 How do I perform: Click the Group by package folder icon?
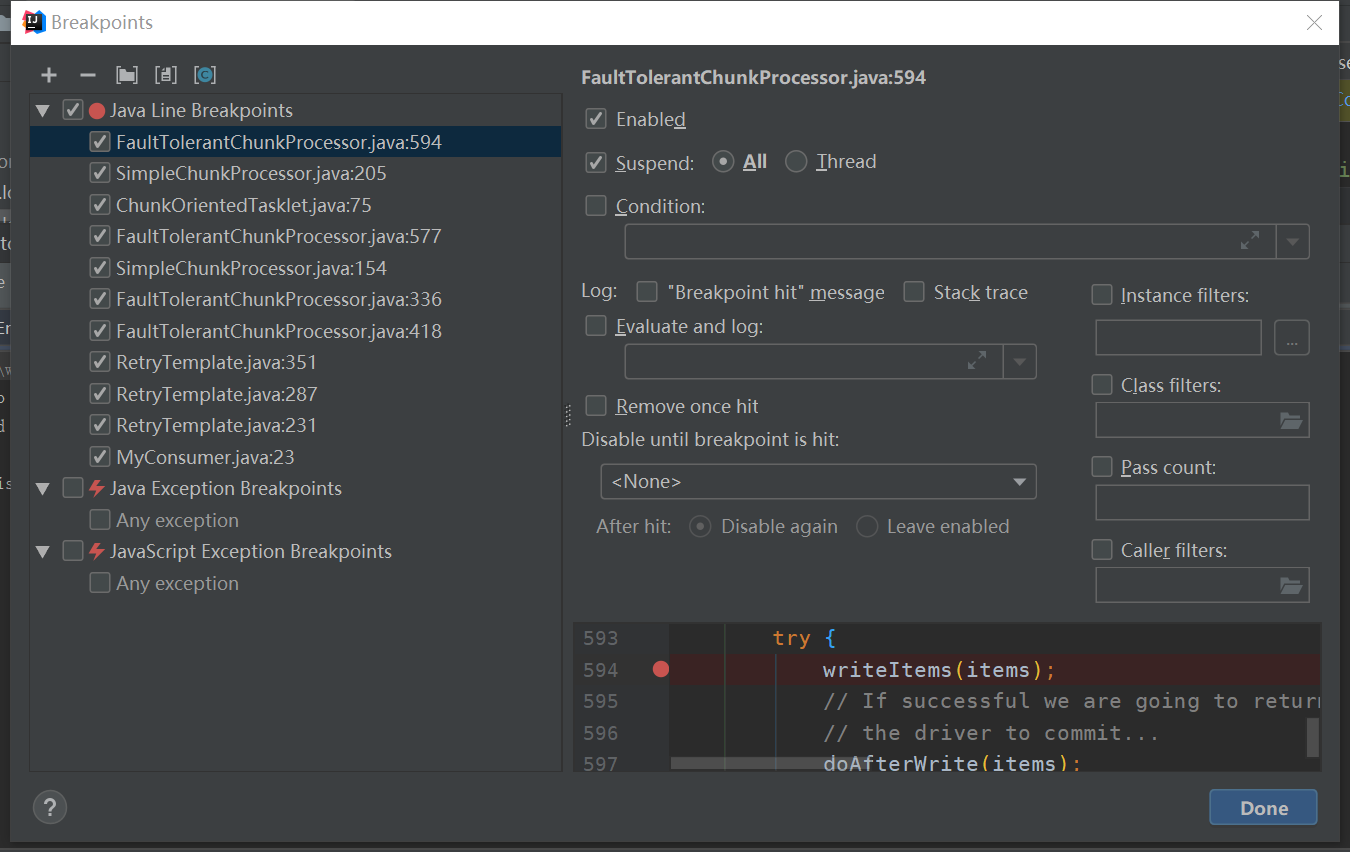pyautogui.click(x=127, y=75)
